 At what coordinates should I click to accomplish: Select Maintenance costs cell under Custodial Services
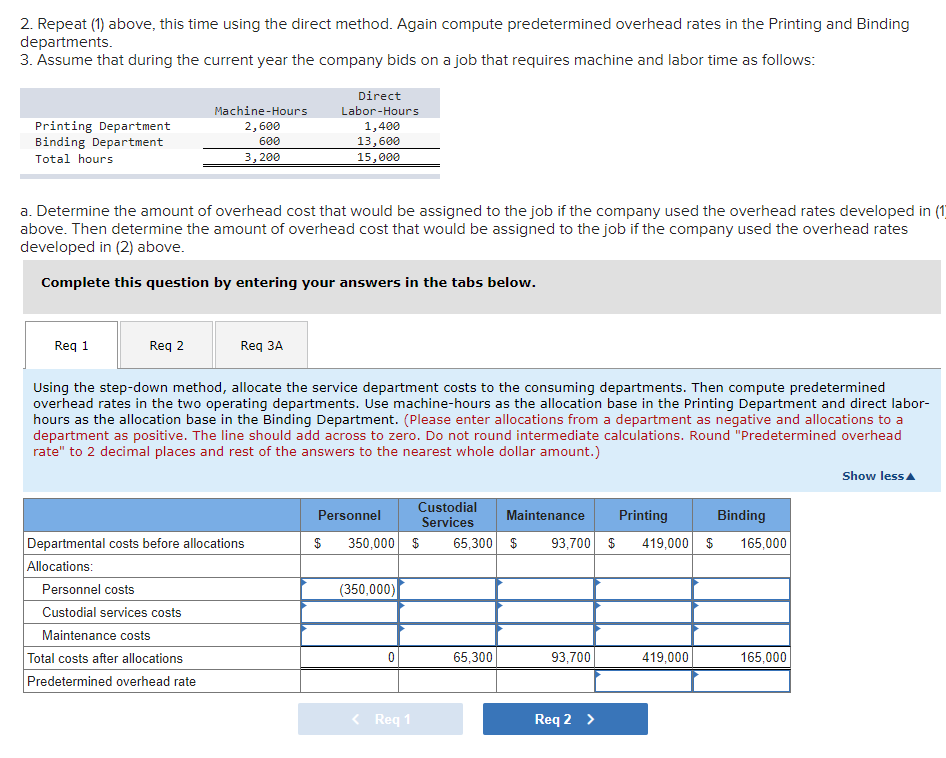448,635
